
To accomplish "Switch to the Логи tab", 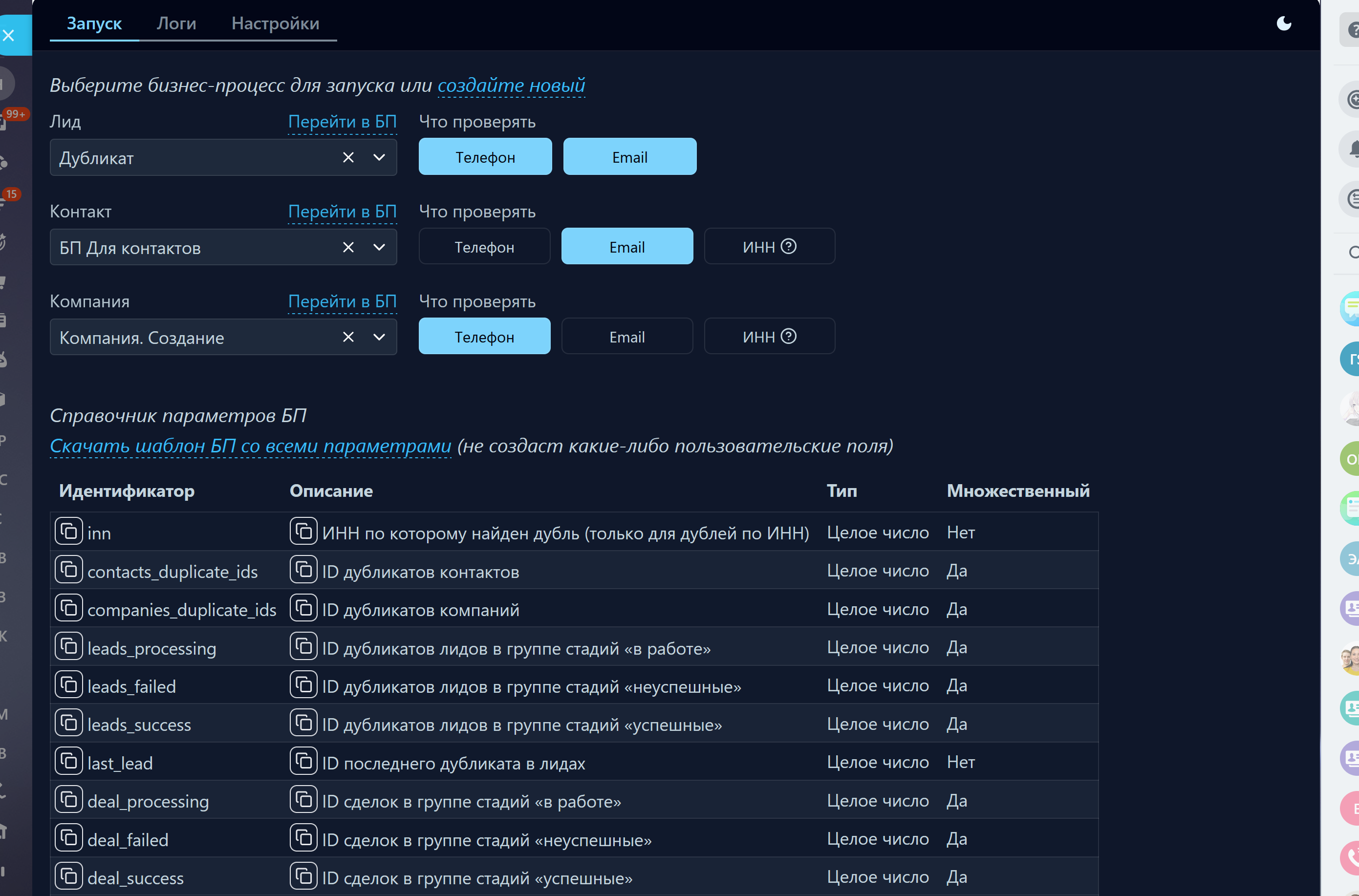I will (x=176, y=23).
